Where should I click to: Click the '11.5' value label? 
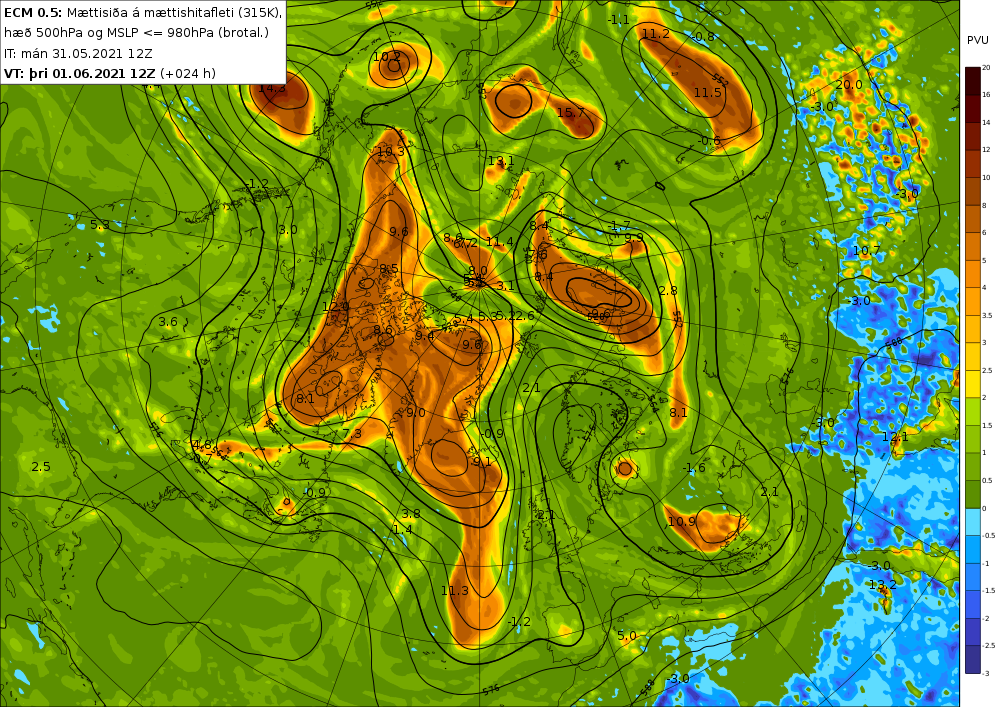[x=707, y=92]
